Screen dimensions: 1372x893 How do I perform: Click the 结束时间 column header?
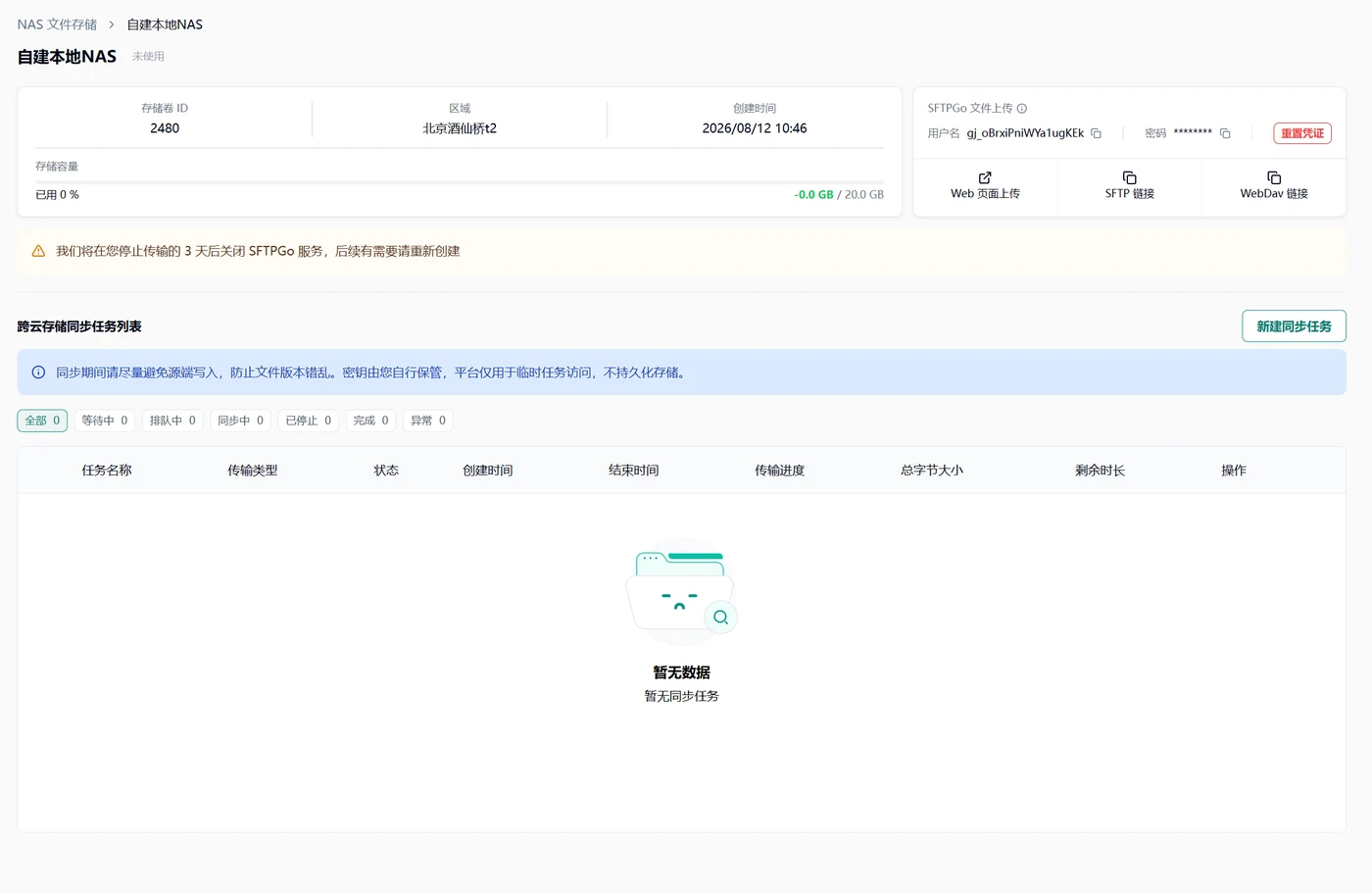[x=634, y=471]
